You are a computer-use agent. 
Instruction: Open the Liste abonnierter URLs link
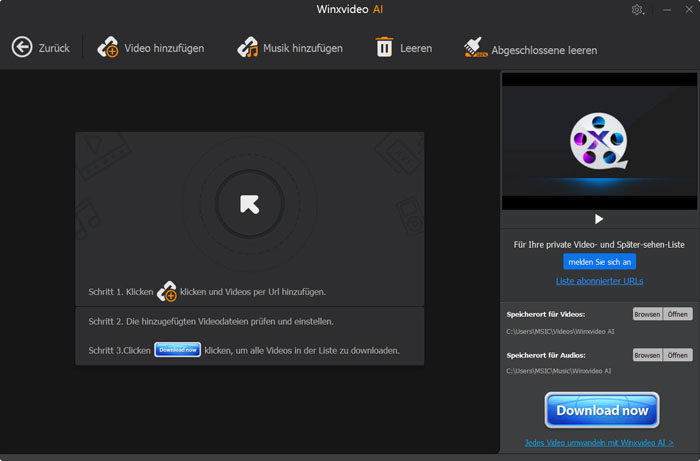[600, 281]
